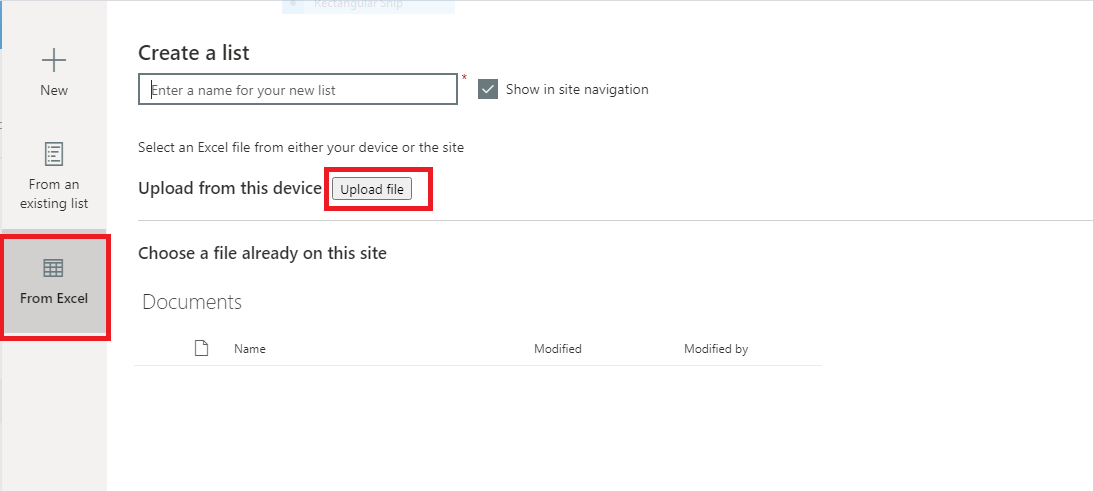This screenshot has width=1093, height=491.
Task: Sort documents by Name column
Action: pyautogui.click(x=250, y=349)
